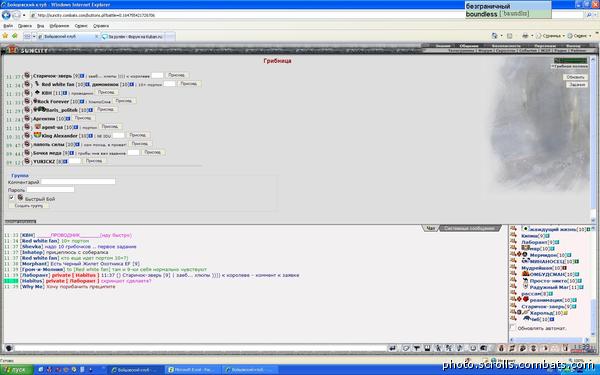This screenshot has width=600, height=375.
Task: Click the Пуск start button on taskbar
Action: 16,370
